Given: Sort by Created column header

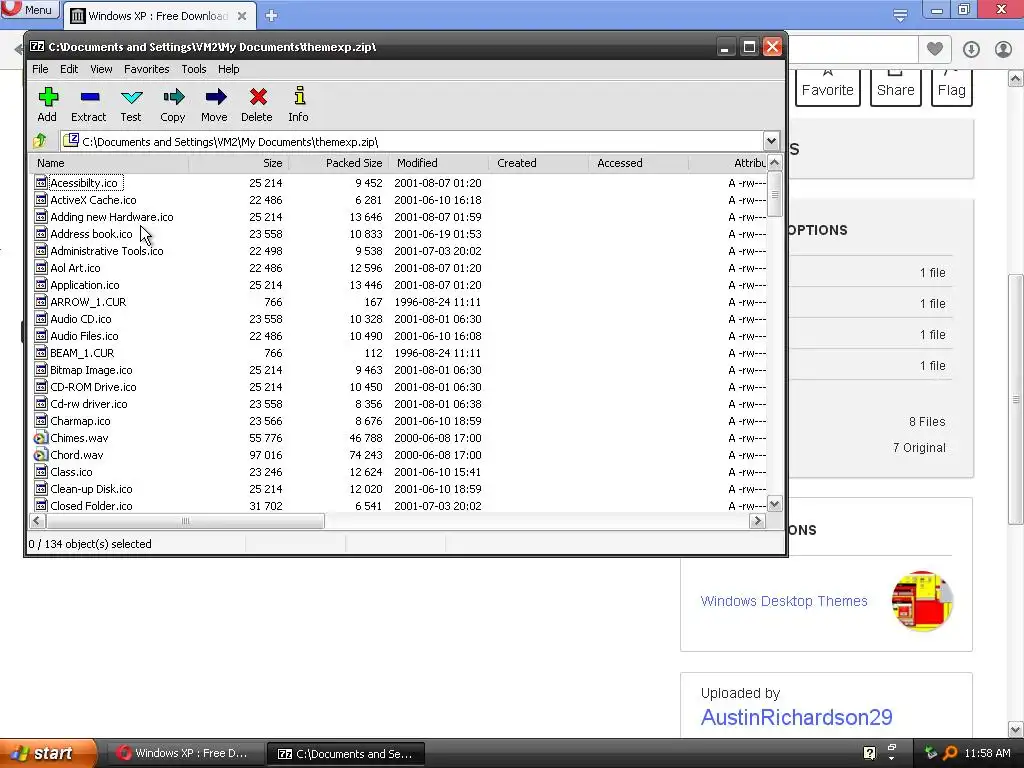Looking at the screenshot, I should [538, 163].
